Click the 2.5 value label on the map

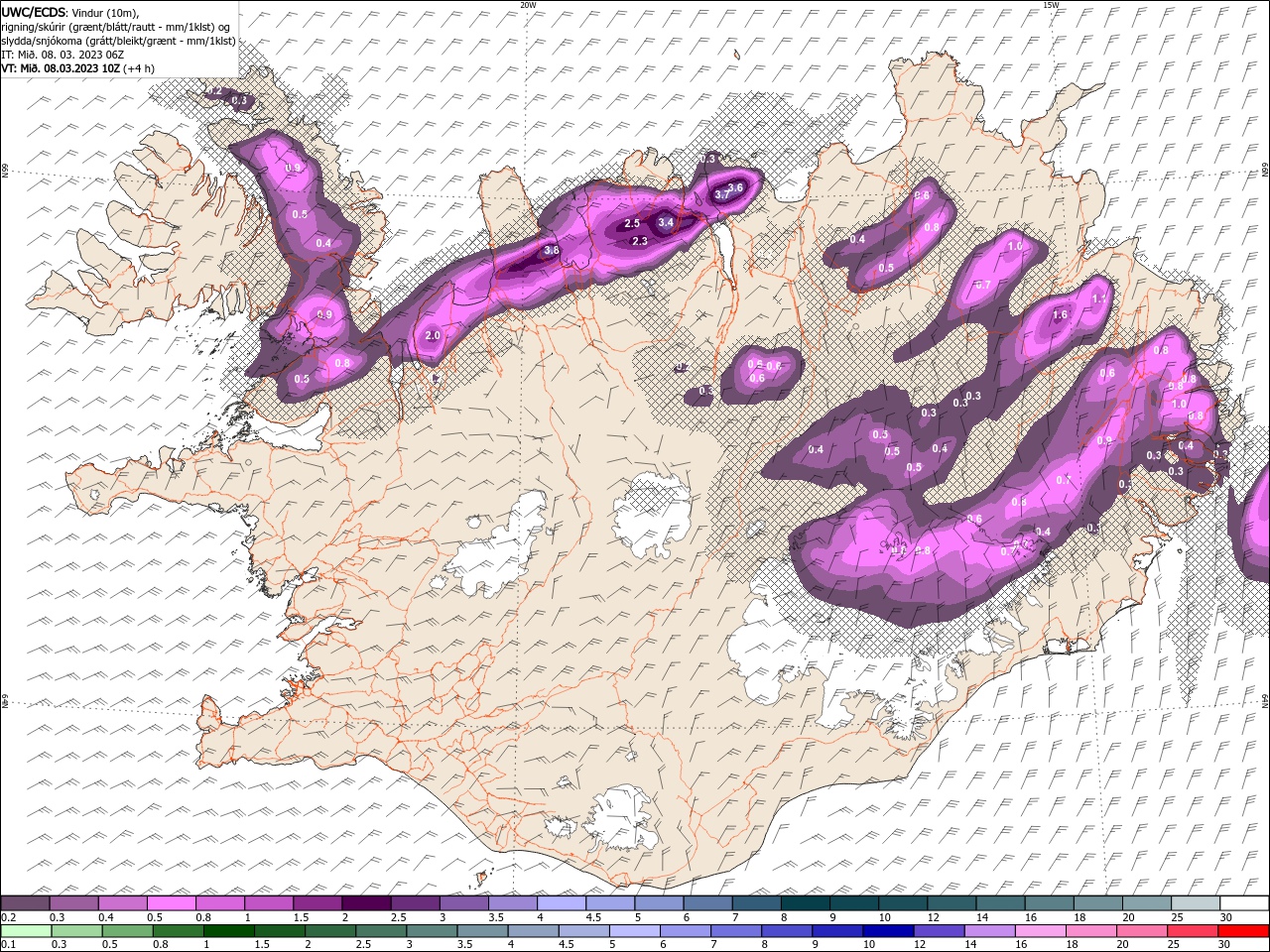632,224
